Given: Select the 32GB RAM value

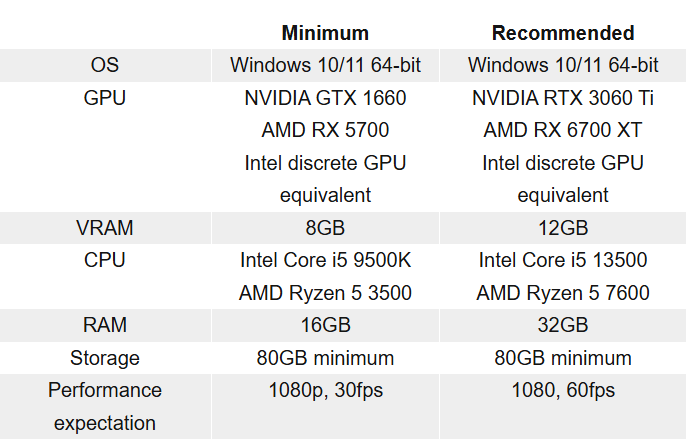Looking at the screenshot, I should 563,325.
